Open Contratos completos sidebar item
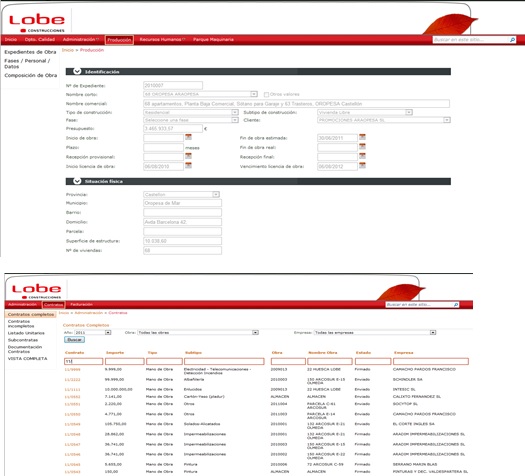The height and width of the screenshot is (476, 525). (30, 315)
